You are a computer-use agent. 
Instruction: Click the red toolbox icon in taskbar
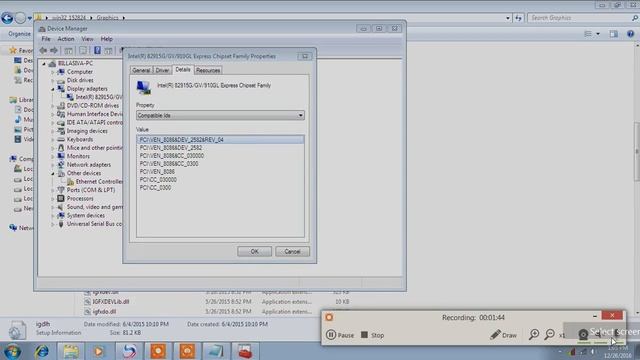point(245,351)
